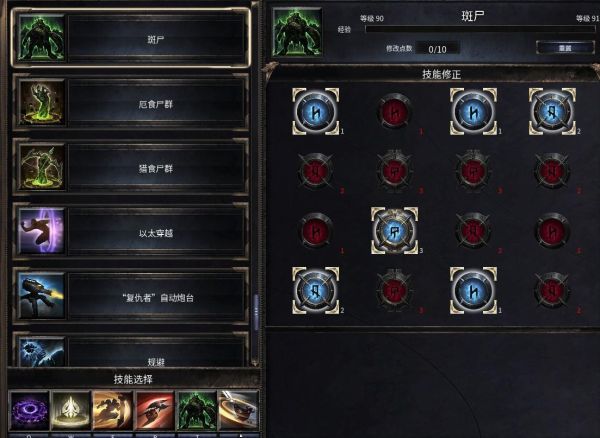Enable red modifier node in the top row
Screen dimensions: 600x438
[394, 112]
